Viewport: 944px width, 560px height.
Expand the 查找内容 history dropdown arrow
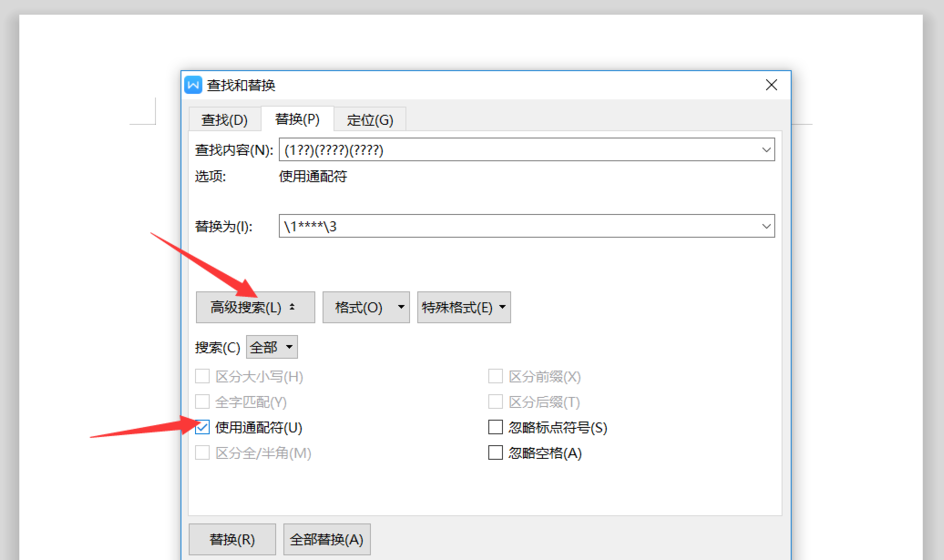766,150
